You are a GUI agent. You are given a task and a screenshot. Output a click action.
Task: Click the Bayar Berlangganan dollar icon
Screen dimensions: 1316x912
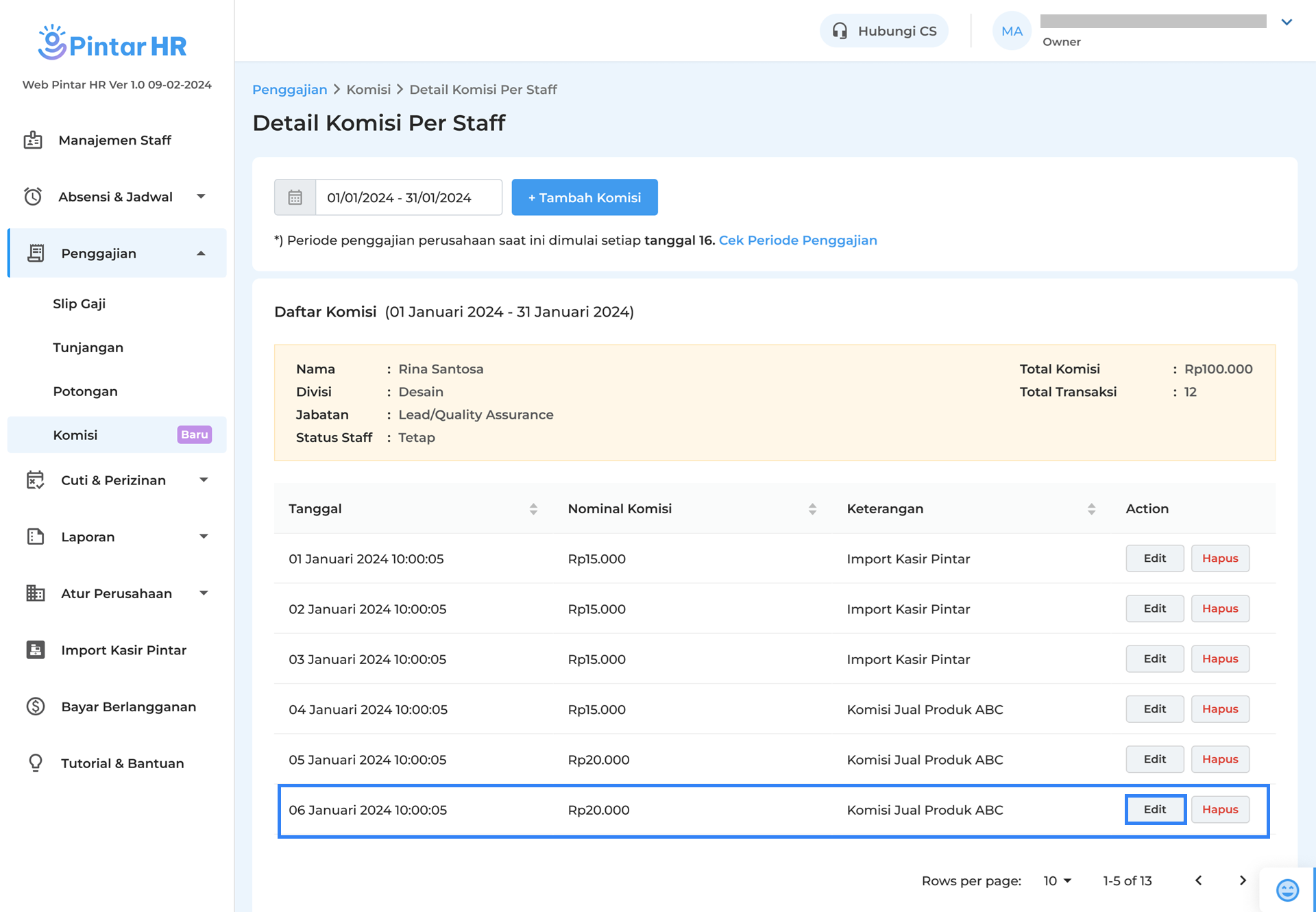tap(36, 706)
